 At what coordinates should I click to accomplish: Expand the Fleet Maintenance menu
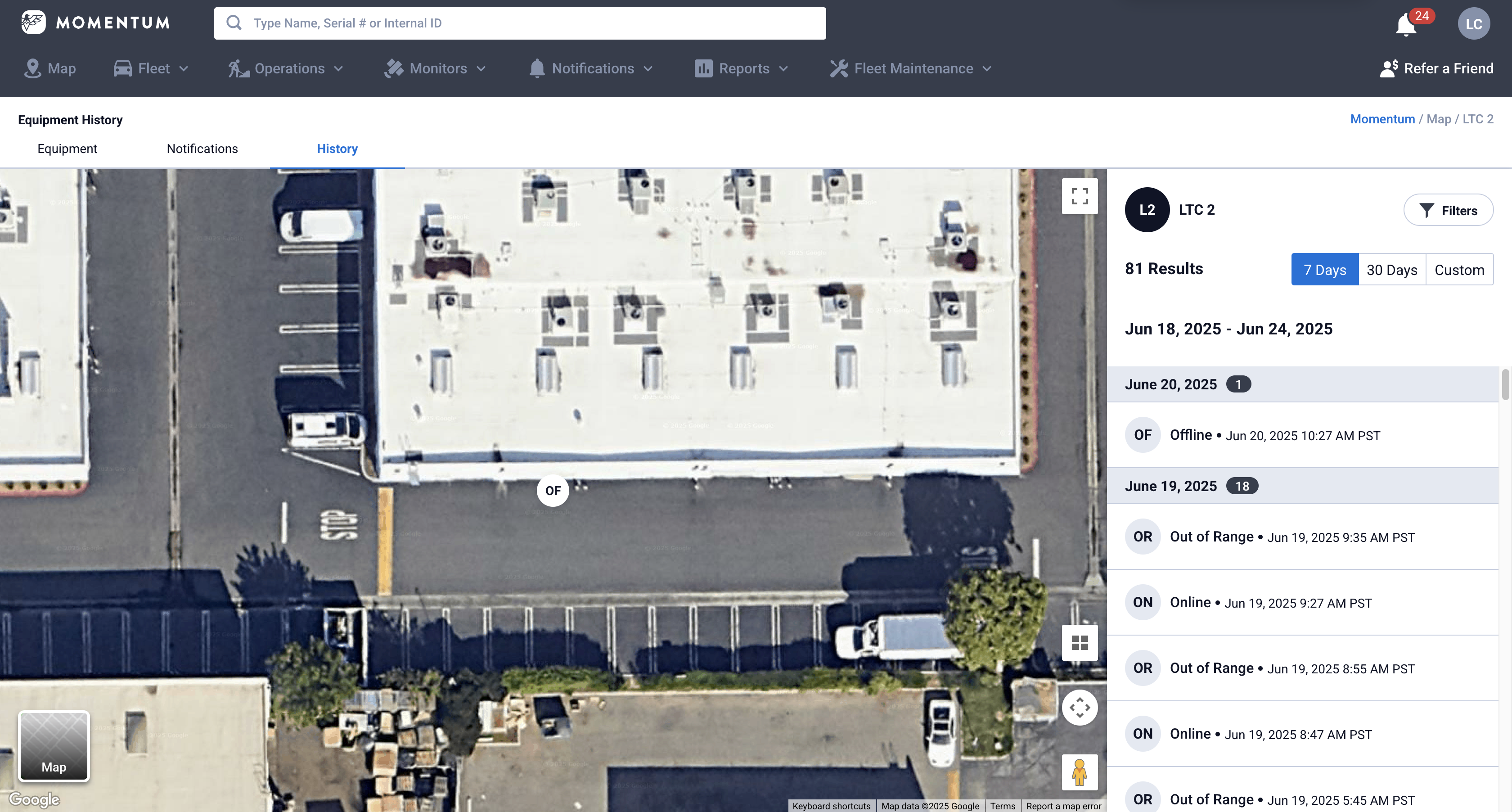pos(911,69)
